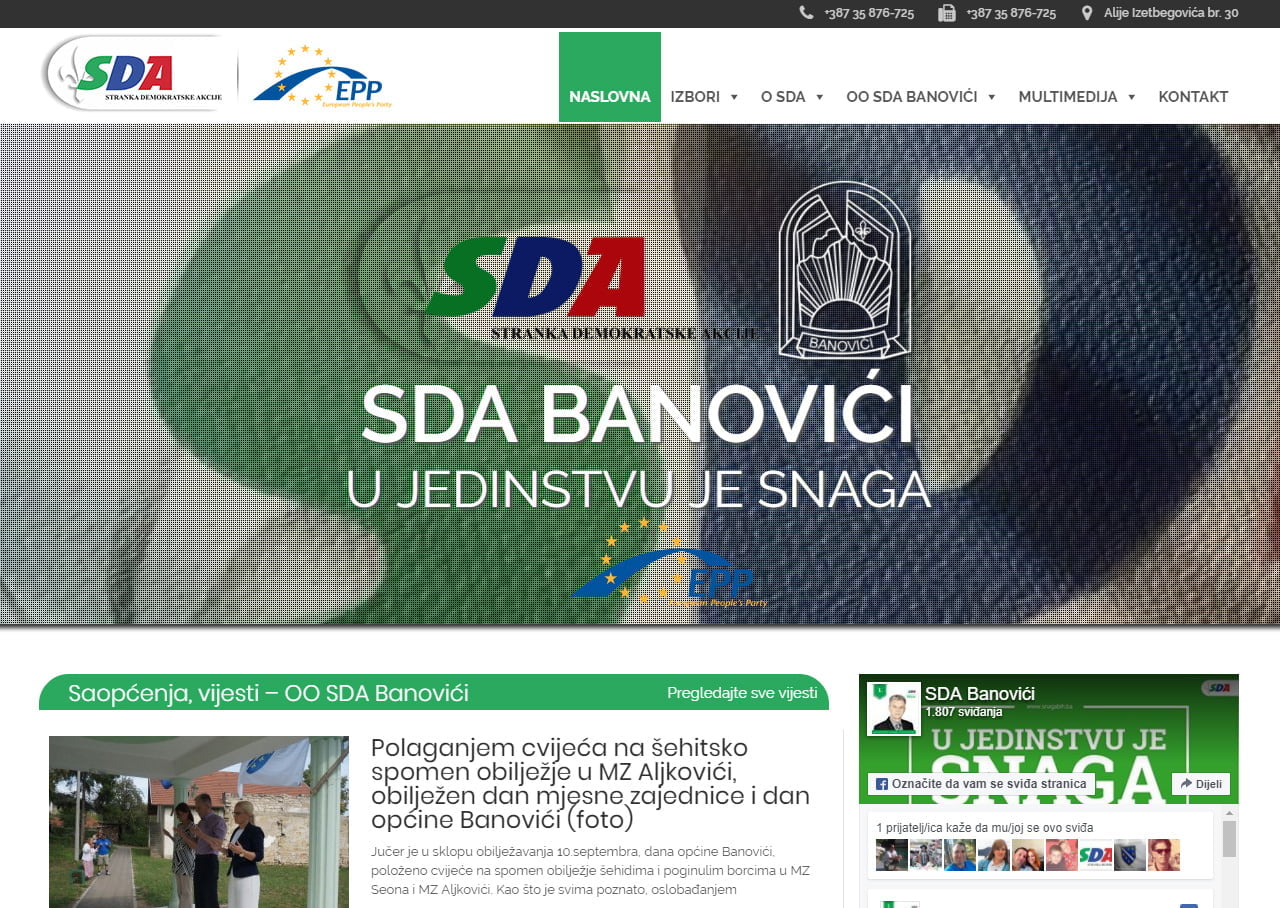This screenshot has width=1280, height=908.
Task: Click the article photo thumbnail
Action: (199, 821)
